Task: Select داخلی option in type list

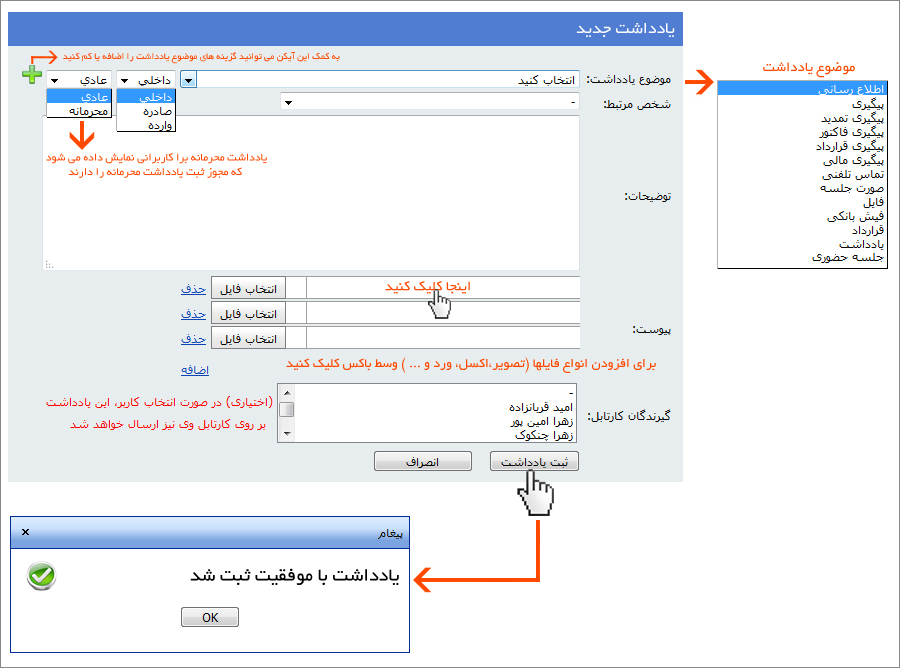Action: tap(146, 97)
